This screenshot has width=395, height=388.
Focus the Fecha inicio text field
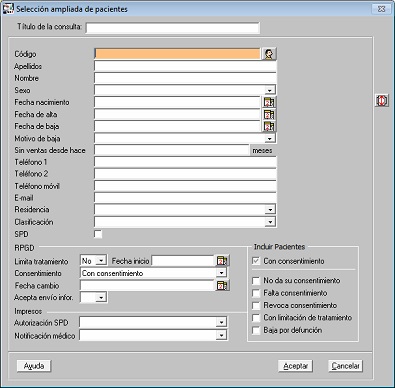[x=183, y=261]
